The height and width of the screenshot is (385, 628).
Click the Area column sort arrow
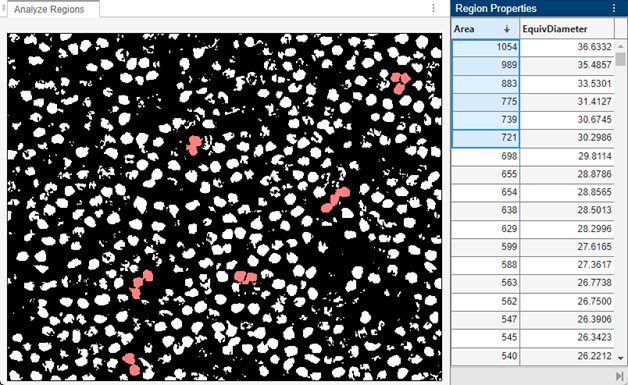(x=507, y=29)
